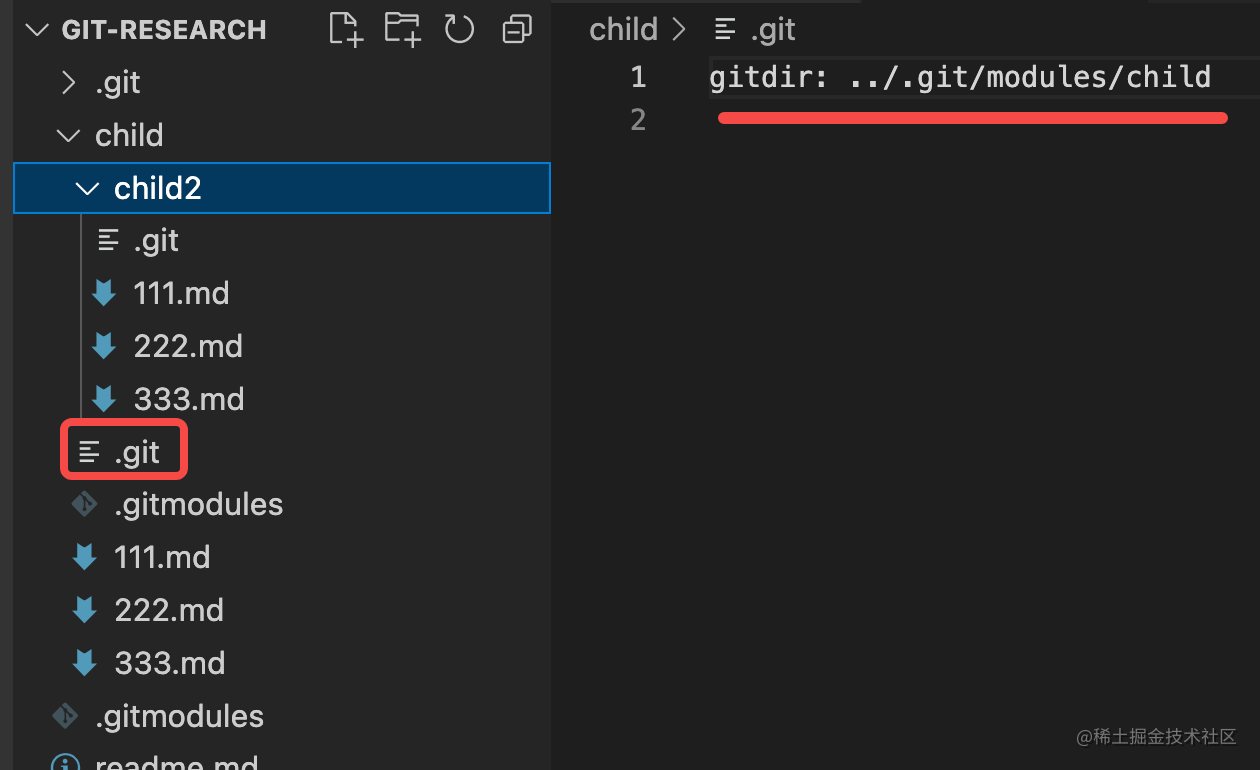Collapse the child folder
Viewport: 1260px width, 770px height.
pos(68,135)
